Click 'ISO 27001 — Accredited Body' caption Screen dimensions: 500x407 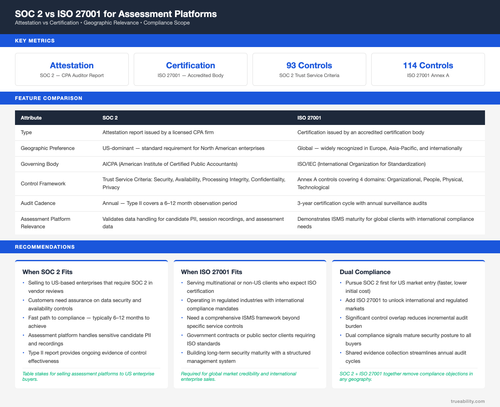click(x=191, y=75)
